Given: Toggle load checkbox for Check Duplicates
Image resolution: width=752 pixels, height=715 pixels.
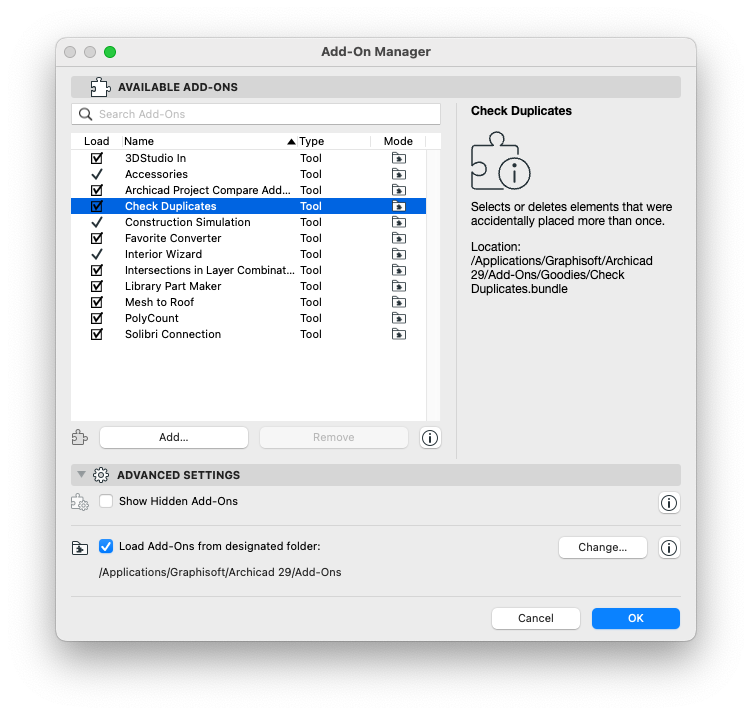Looking at the screenshot, I should coord(97,206).
